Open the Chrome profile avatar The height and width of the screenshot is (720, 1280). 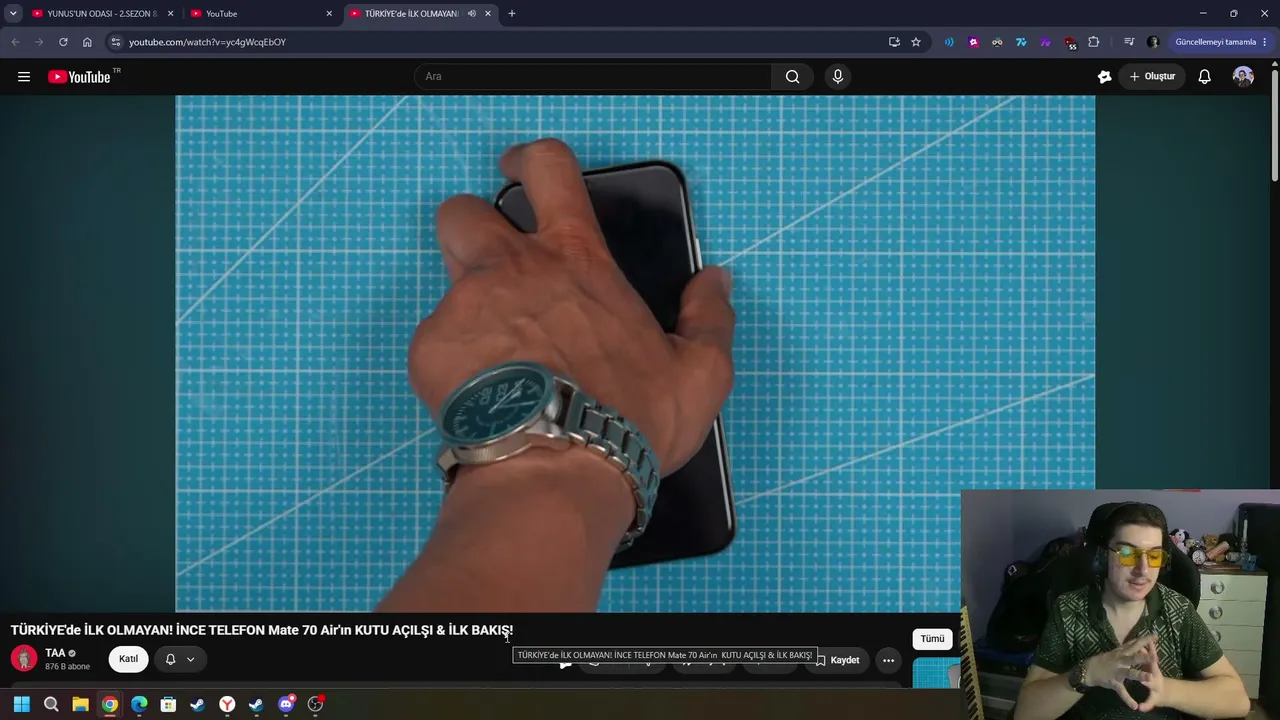[1153, 42]
